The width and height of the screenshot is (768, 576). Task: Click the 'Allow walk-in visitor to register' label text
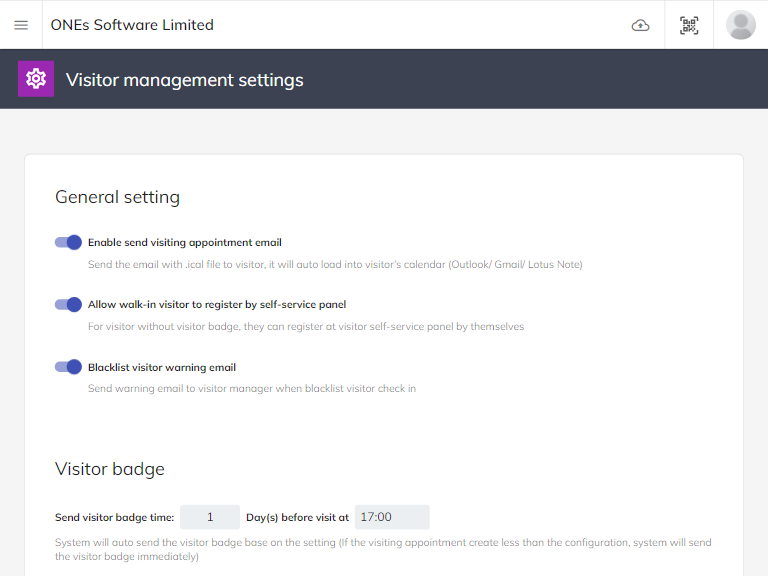[x=216, y=304]
